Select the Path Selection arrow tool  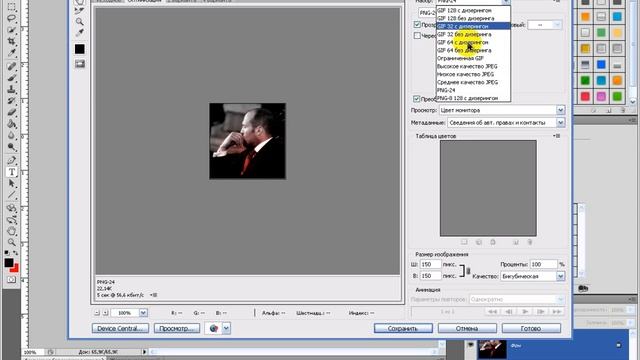point(11,183)
